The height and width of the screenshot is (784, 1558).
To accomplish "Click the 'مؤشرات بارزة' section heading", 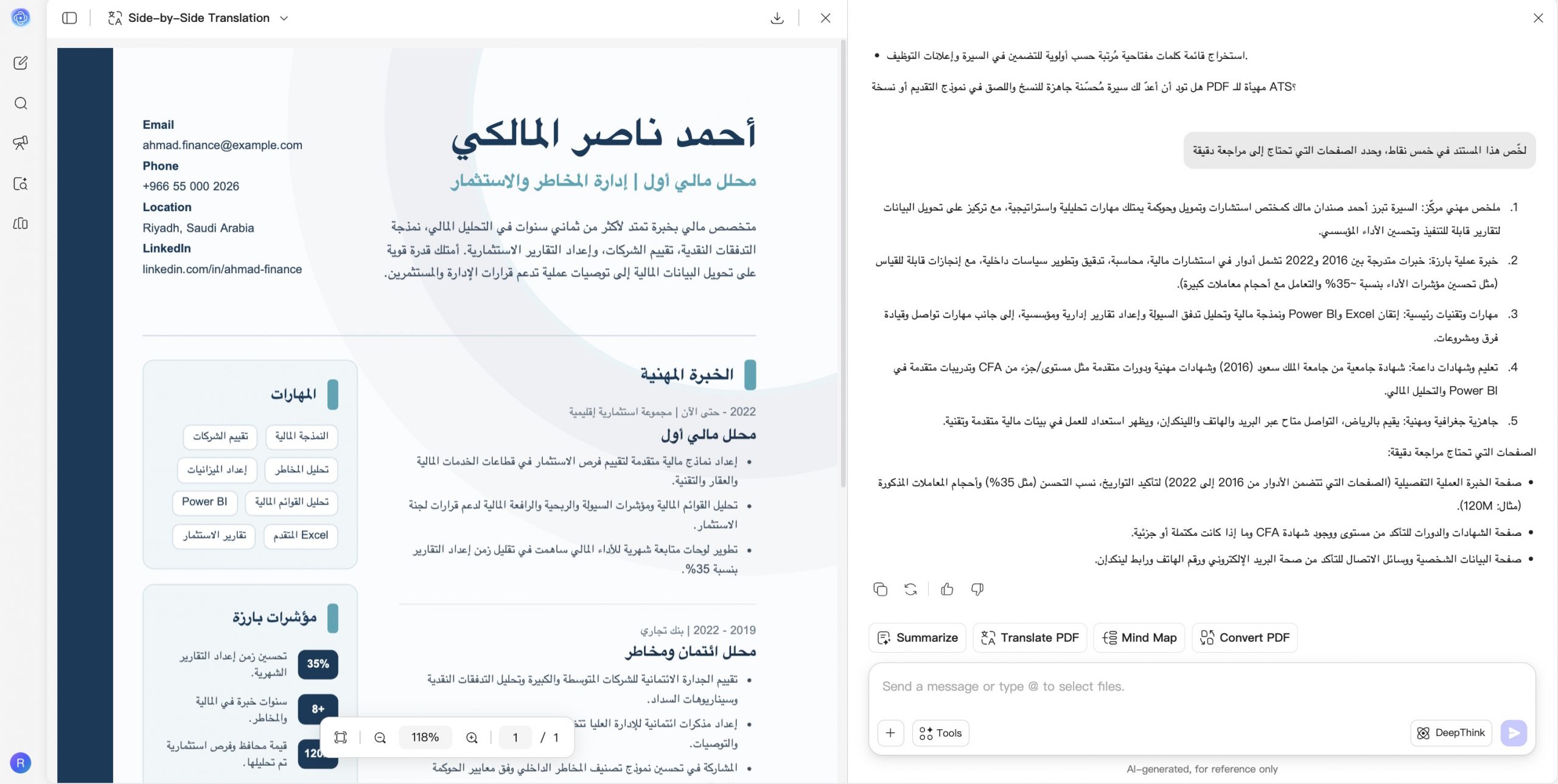I will [274, 618].
